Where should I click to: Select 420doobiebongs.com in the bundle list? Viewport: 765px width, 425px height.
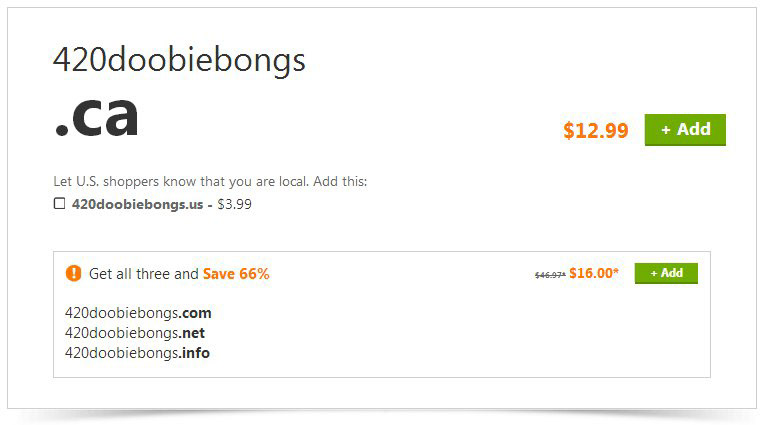coord(138,313)
